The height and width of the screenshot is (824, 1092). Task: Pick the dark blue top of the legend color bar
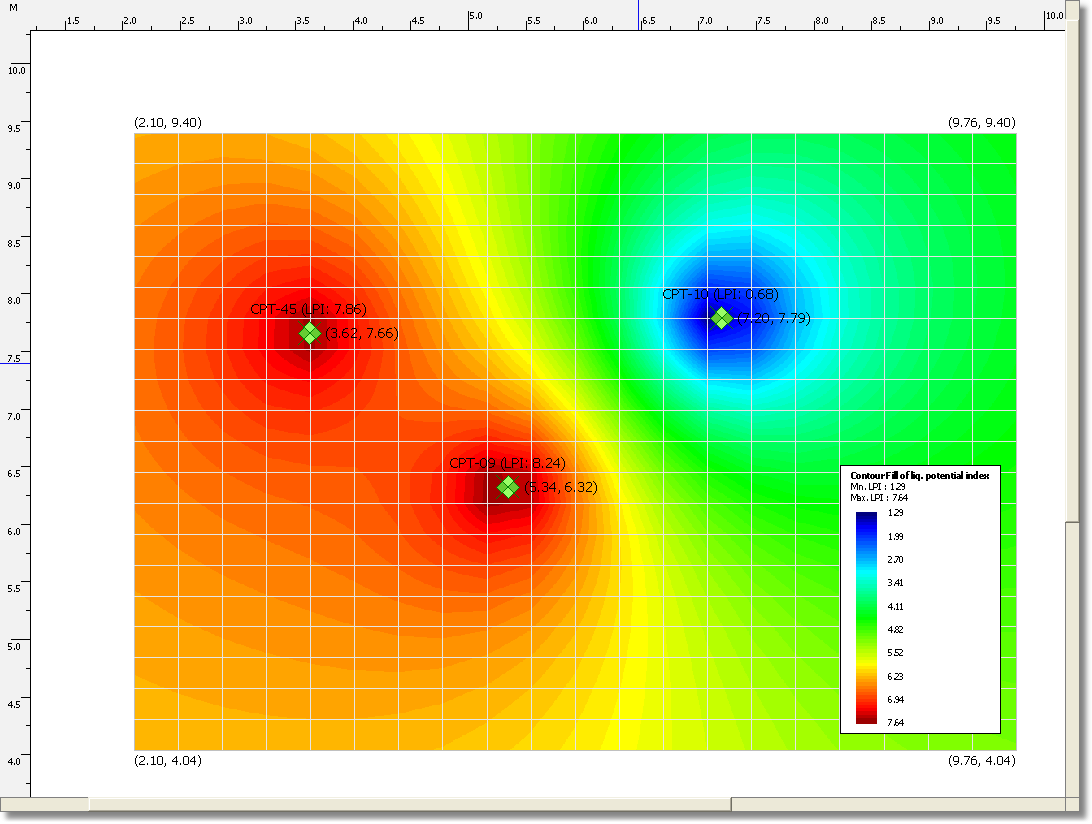[866, 518]
